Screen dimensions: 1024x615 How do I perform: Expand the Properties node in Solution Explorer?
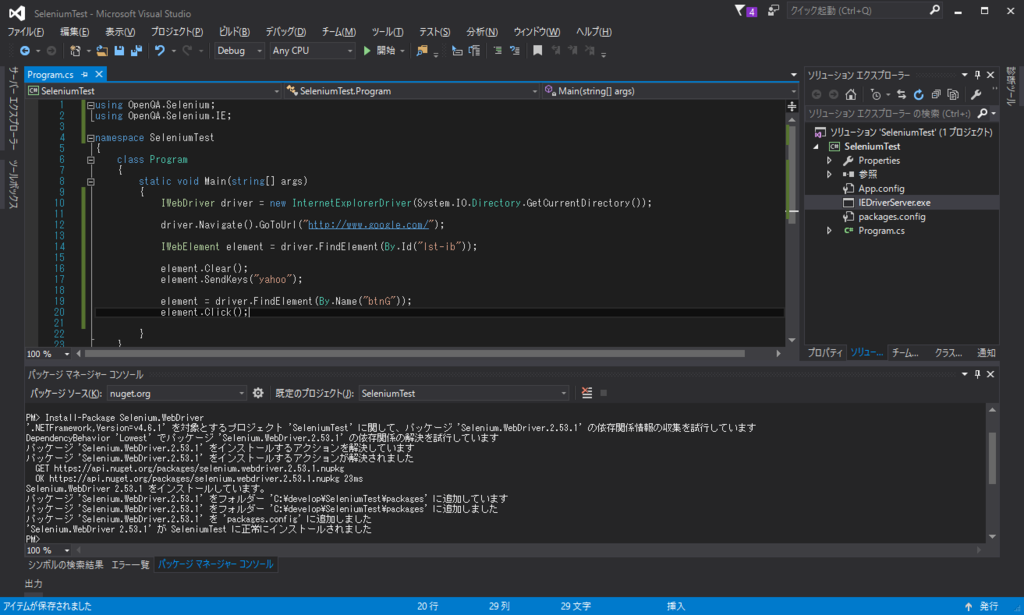click(x=829, y=161)
